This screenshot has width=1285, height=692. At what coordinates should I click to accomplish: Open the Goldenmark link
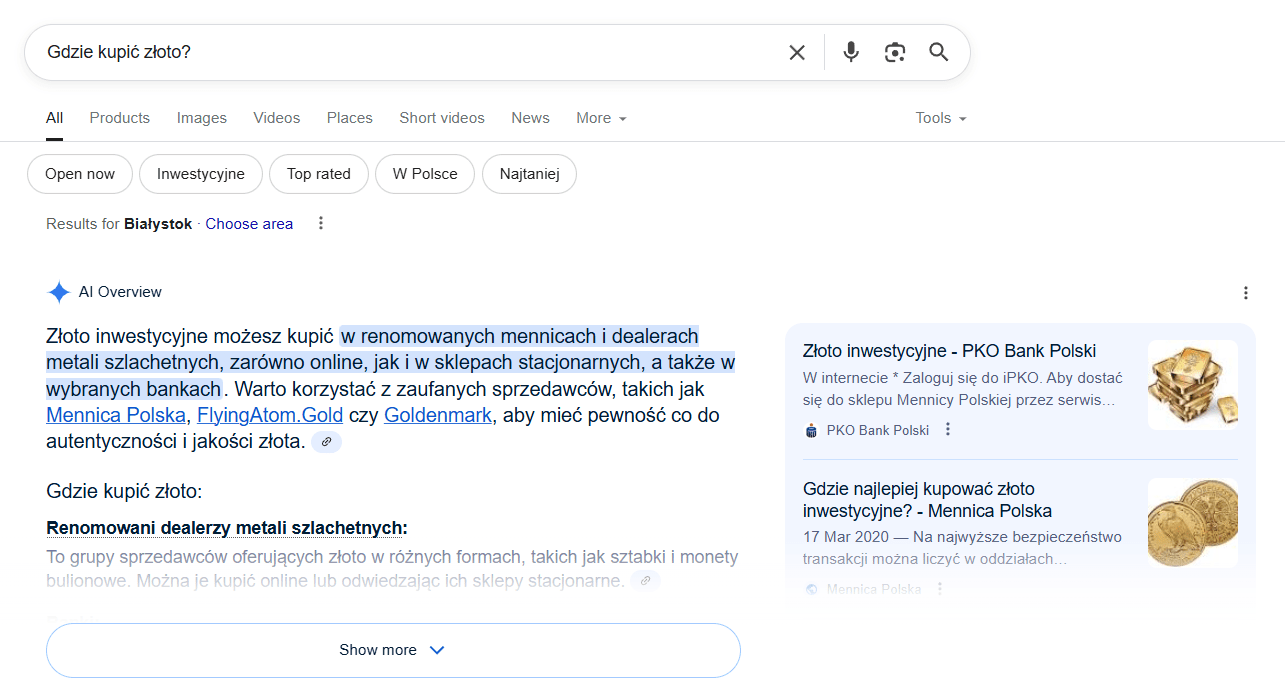tap(438, 415)
